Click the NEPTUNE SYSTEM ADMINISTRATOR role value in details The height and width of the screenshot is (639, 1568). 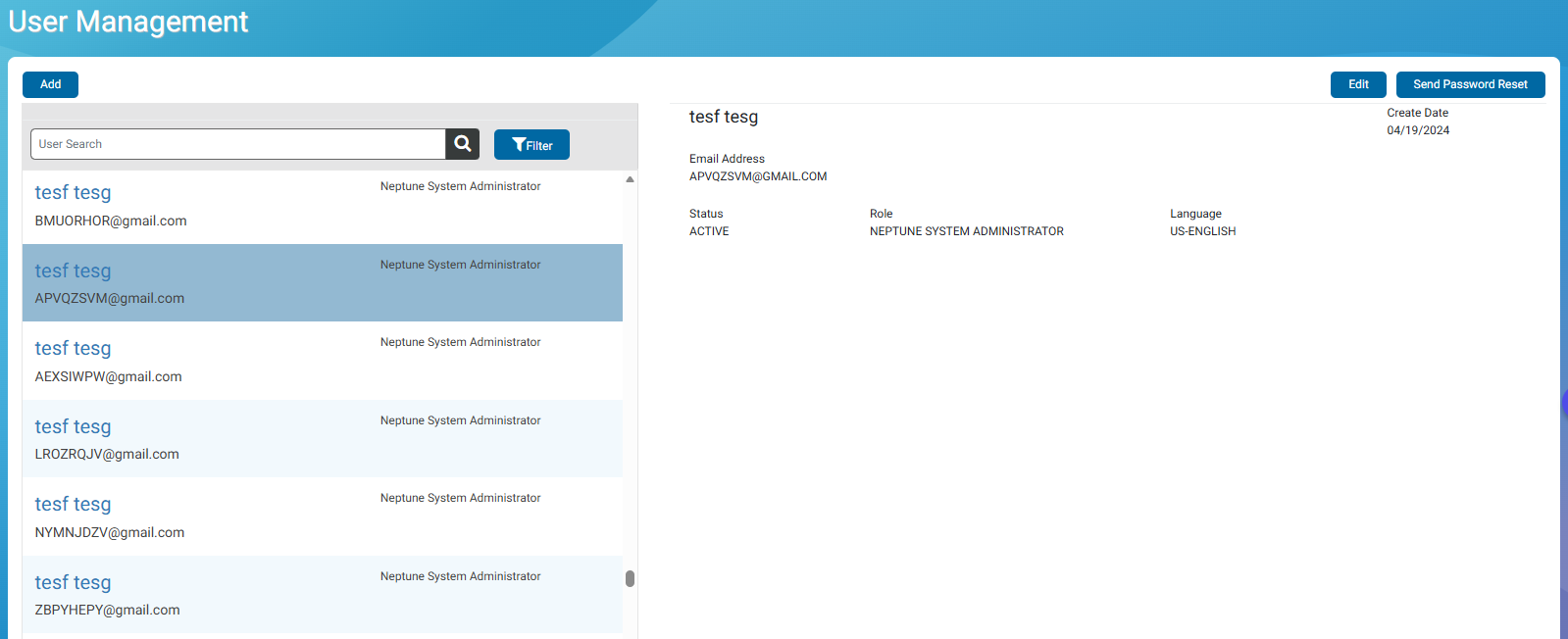(x=966, y=231)
